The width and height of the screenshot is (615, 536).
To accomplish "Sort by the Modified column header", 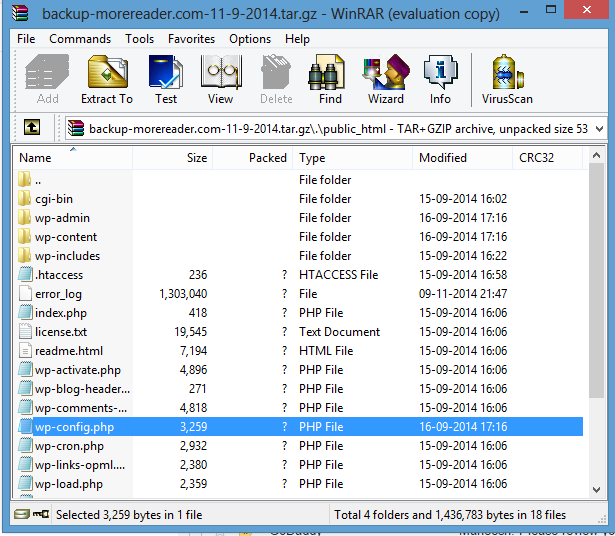I will point(463,158).
